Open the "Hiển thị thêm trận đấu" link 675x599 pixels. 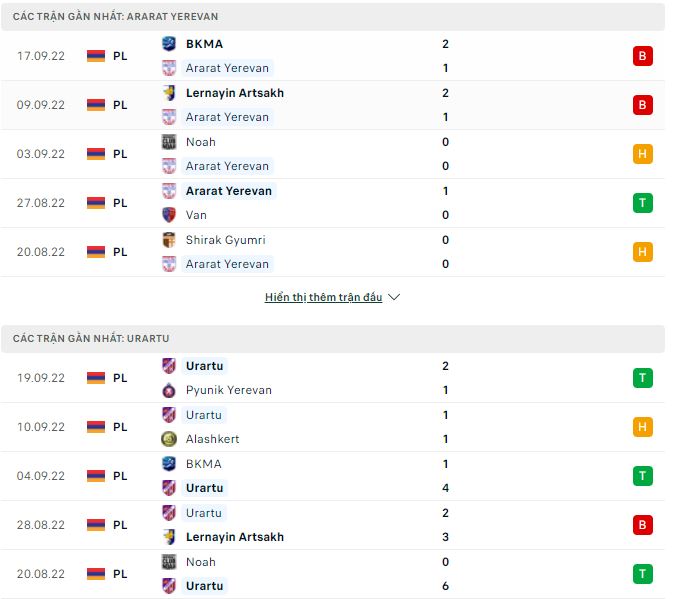click(x=323, y=297)
